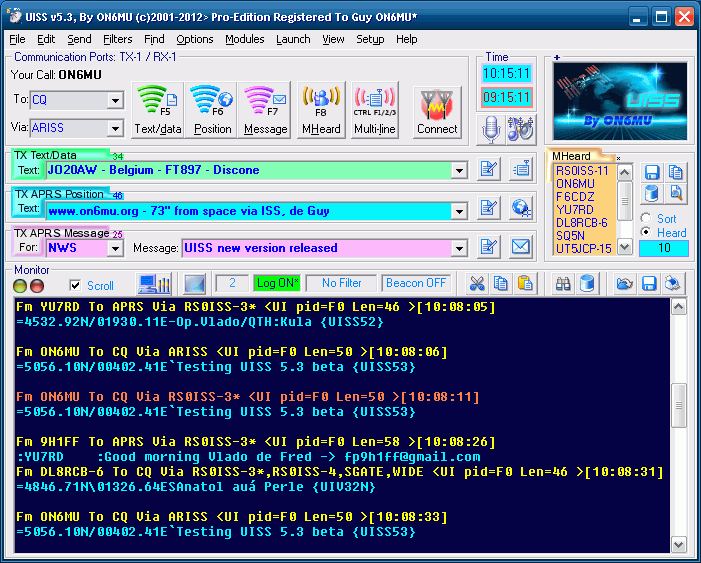The image size is (701, 563).
Task: Open the F8 MHeard button
Action: pos(321,110)
